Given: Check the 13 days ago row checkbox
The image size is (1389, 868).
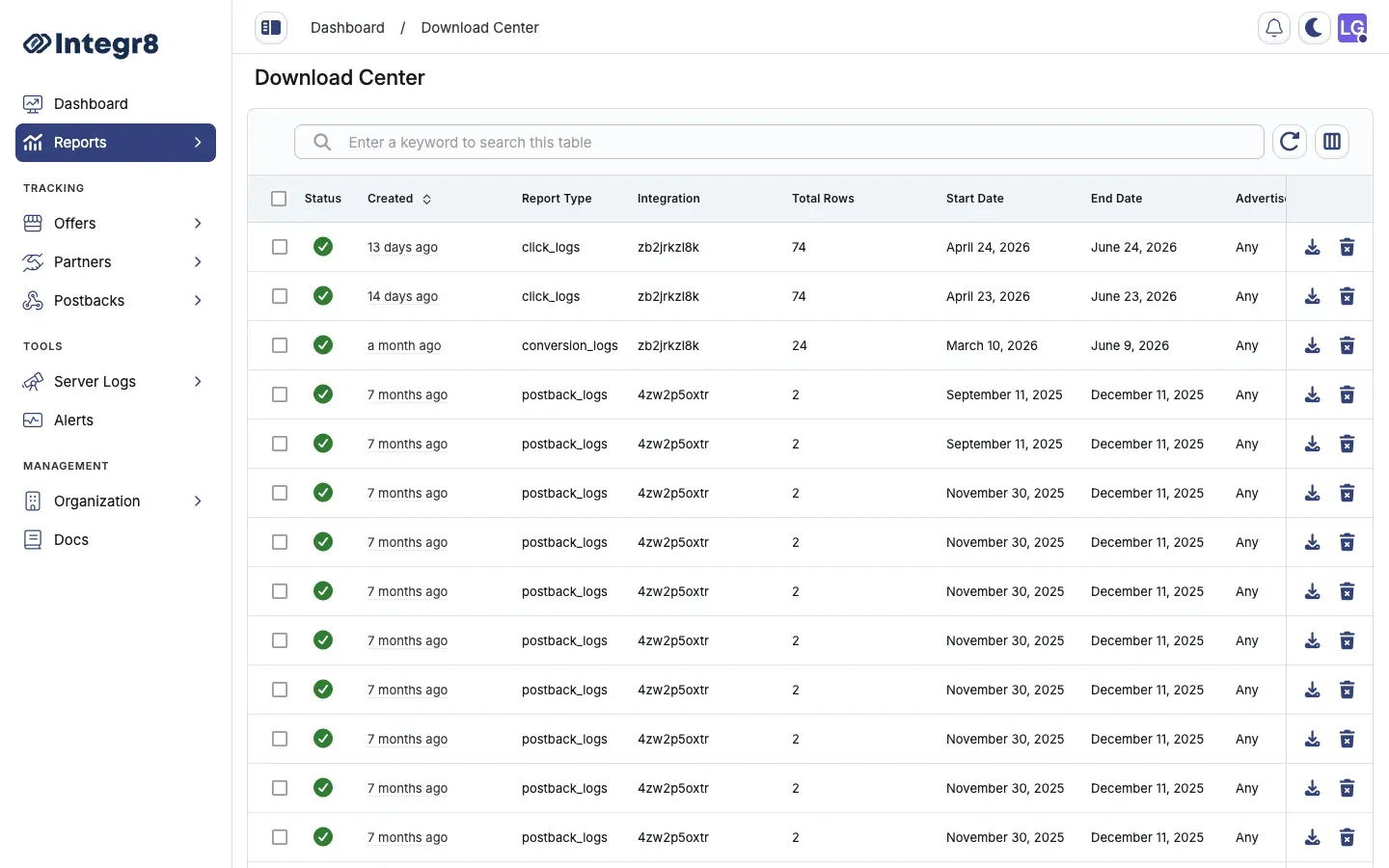Looking at the screenshot, I should [280, 247].
